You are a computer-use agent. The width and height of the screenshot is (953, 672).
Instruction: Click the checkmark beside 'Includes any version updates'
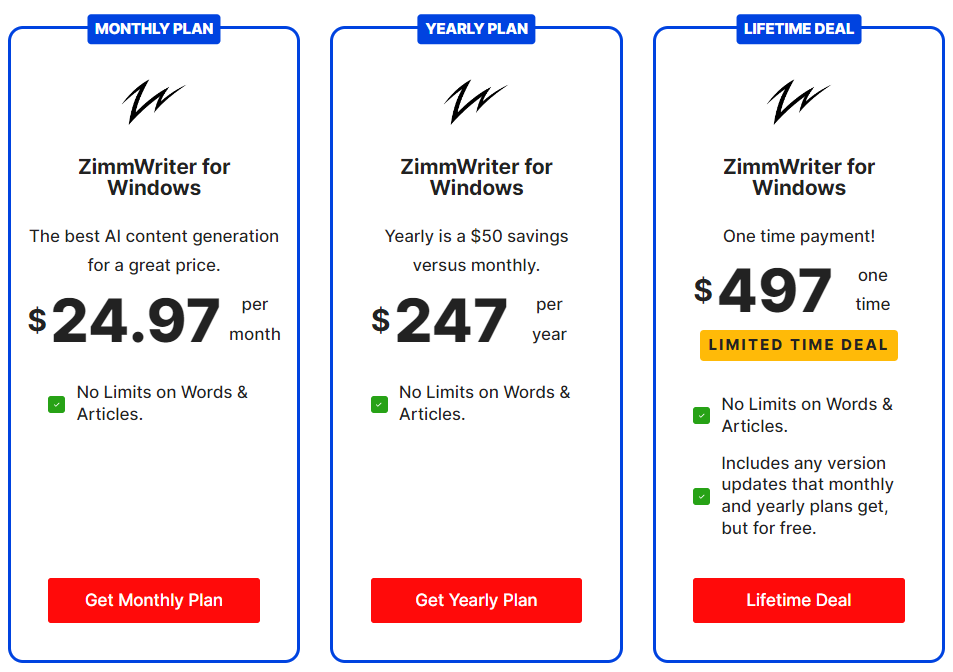[x=700, y=496]
